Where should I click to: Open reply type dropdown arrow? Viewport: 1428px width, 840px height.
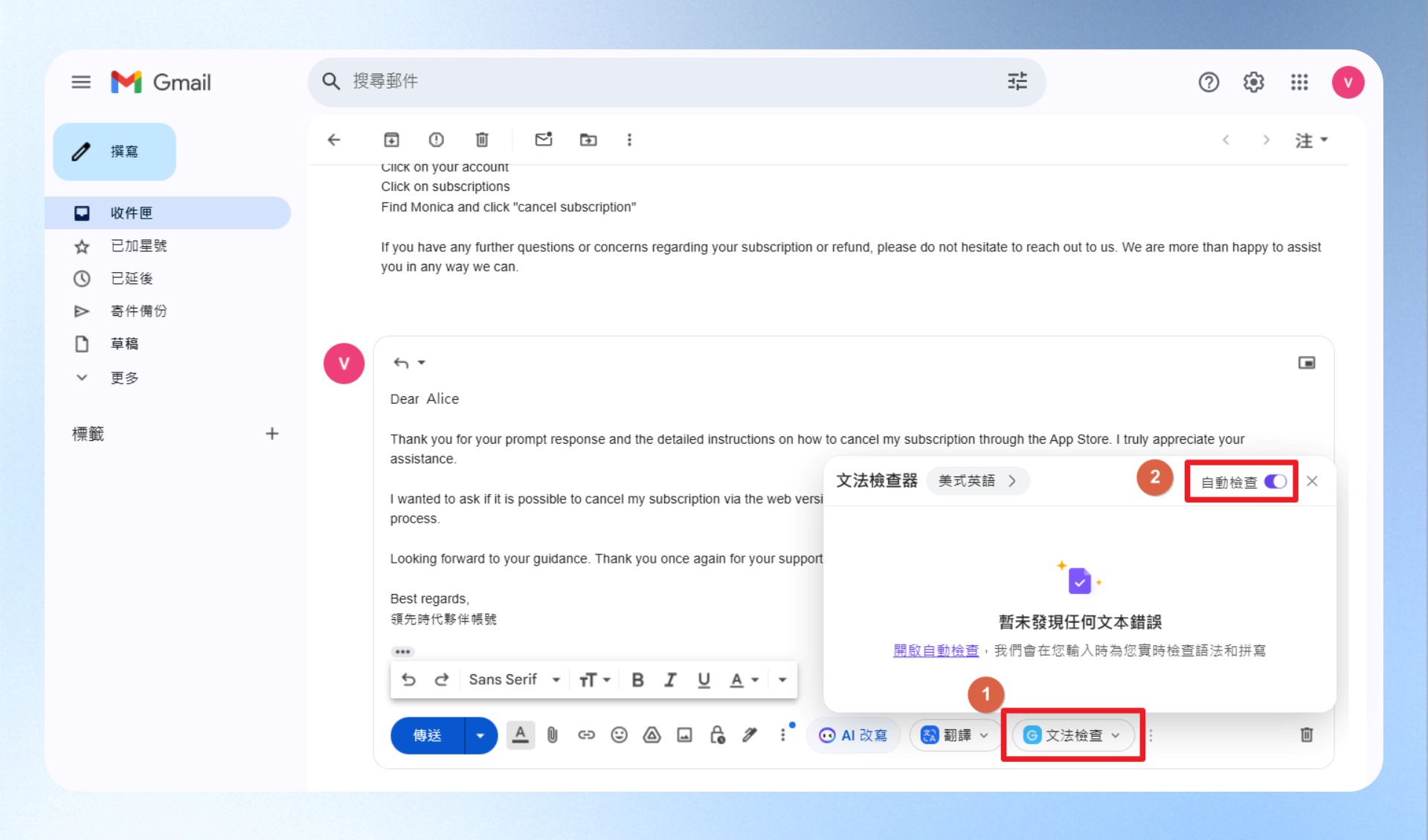click(422, 363)
